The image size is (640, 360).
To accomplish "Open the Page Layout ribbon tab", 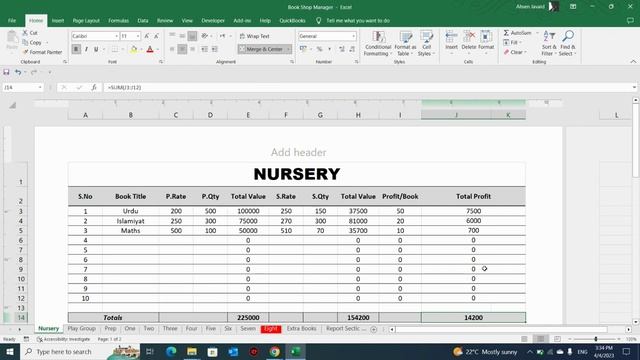I will (x=86, y=20).
